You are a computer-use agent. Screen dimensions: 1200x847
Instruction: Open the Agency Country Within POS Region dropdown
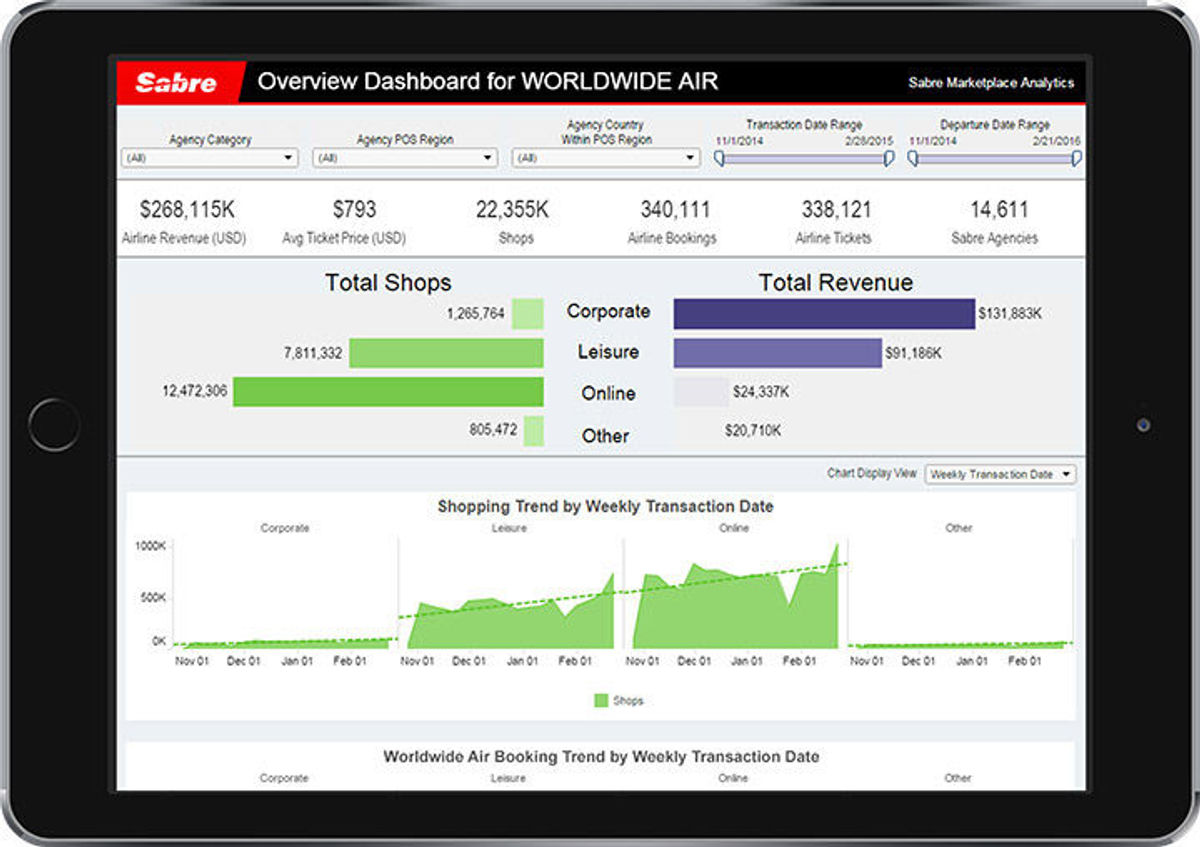coord(603,157)
